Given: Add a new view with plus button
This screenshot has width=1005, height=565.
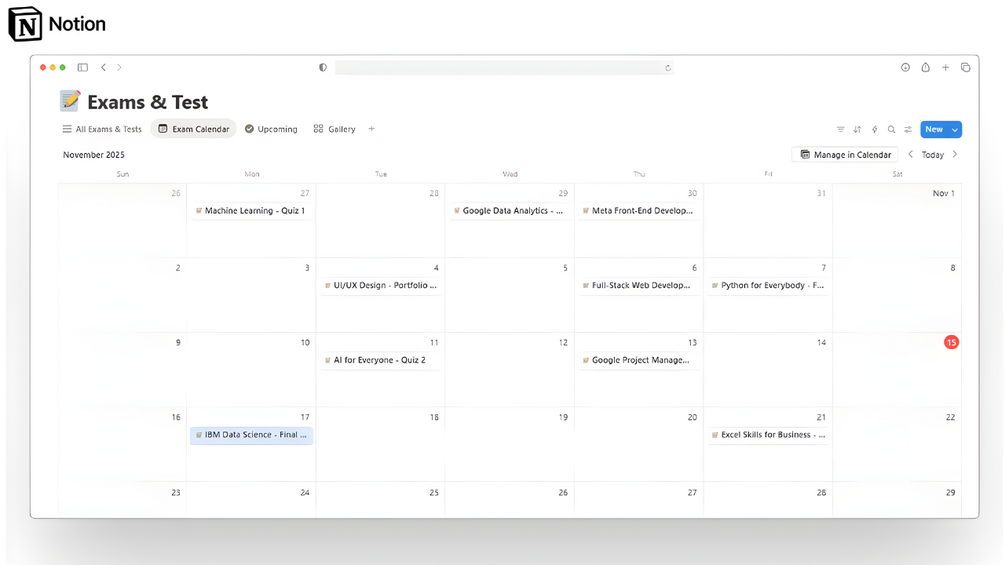Looking at the screenshot, I should tap(371, 129).
